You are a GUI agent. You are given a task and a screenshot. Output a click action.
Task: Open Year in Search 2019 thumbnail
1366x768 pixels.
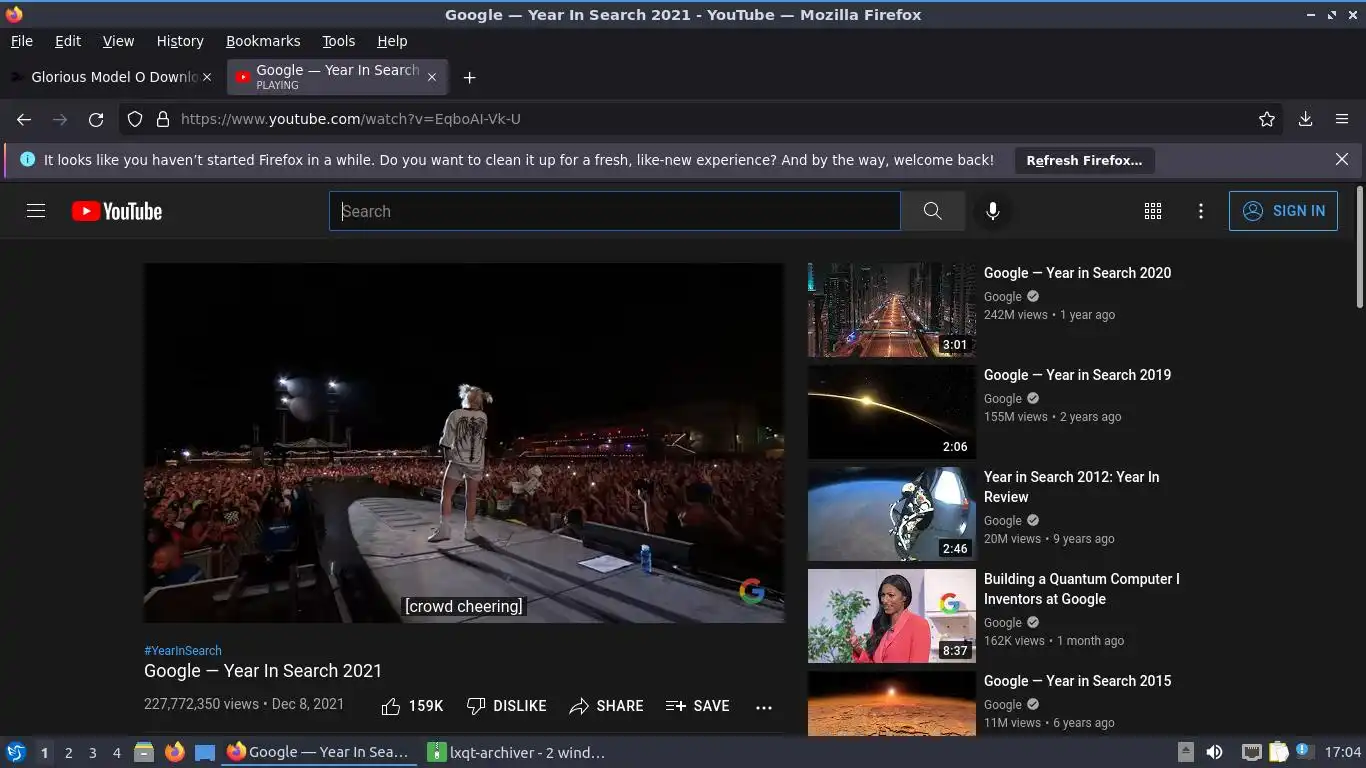tap(892, 412)
